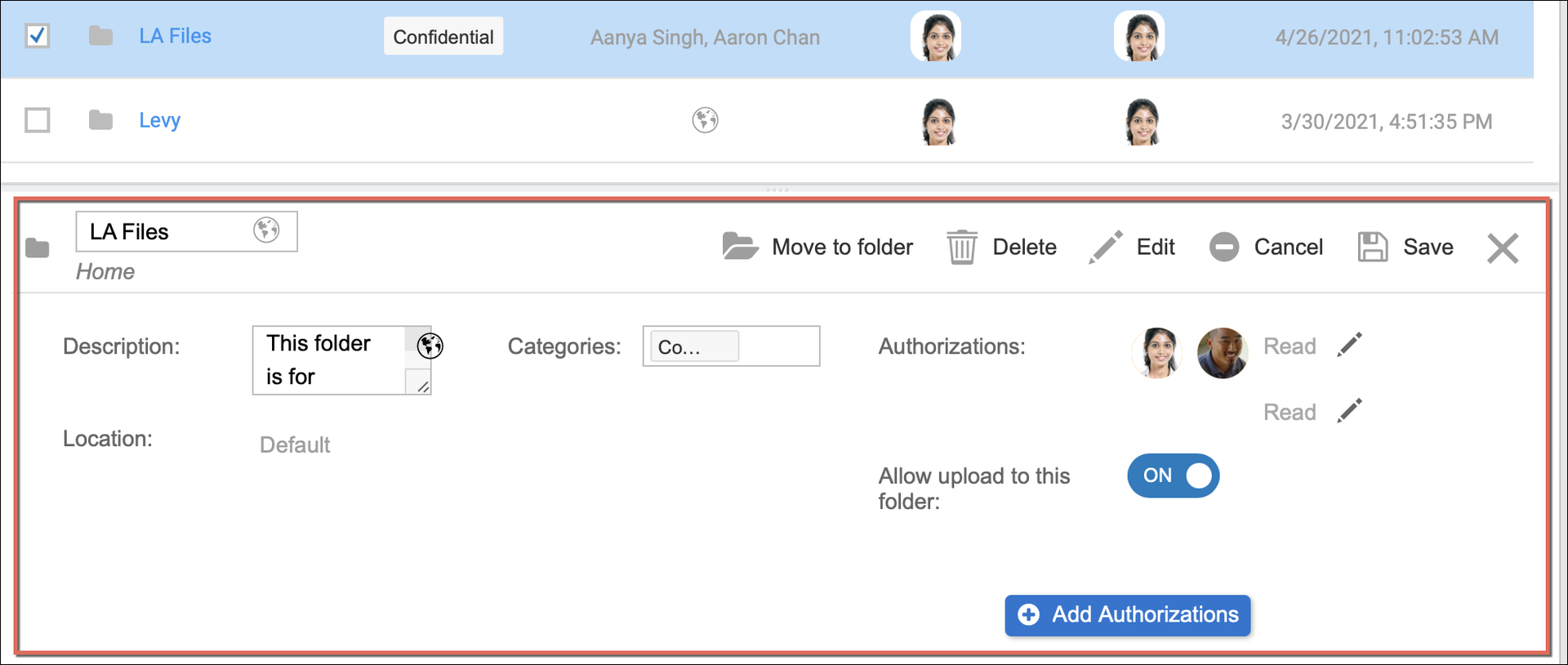Open the Categories selection box

click(x=730, y=346)
